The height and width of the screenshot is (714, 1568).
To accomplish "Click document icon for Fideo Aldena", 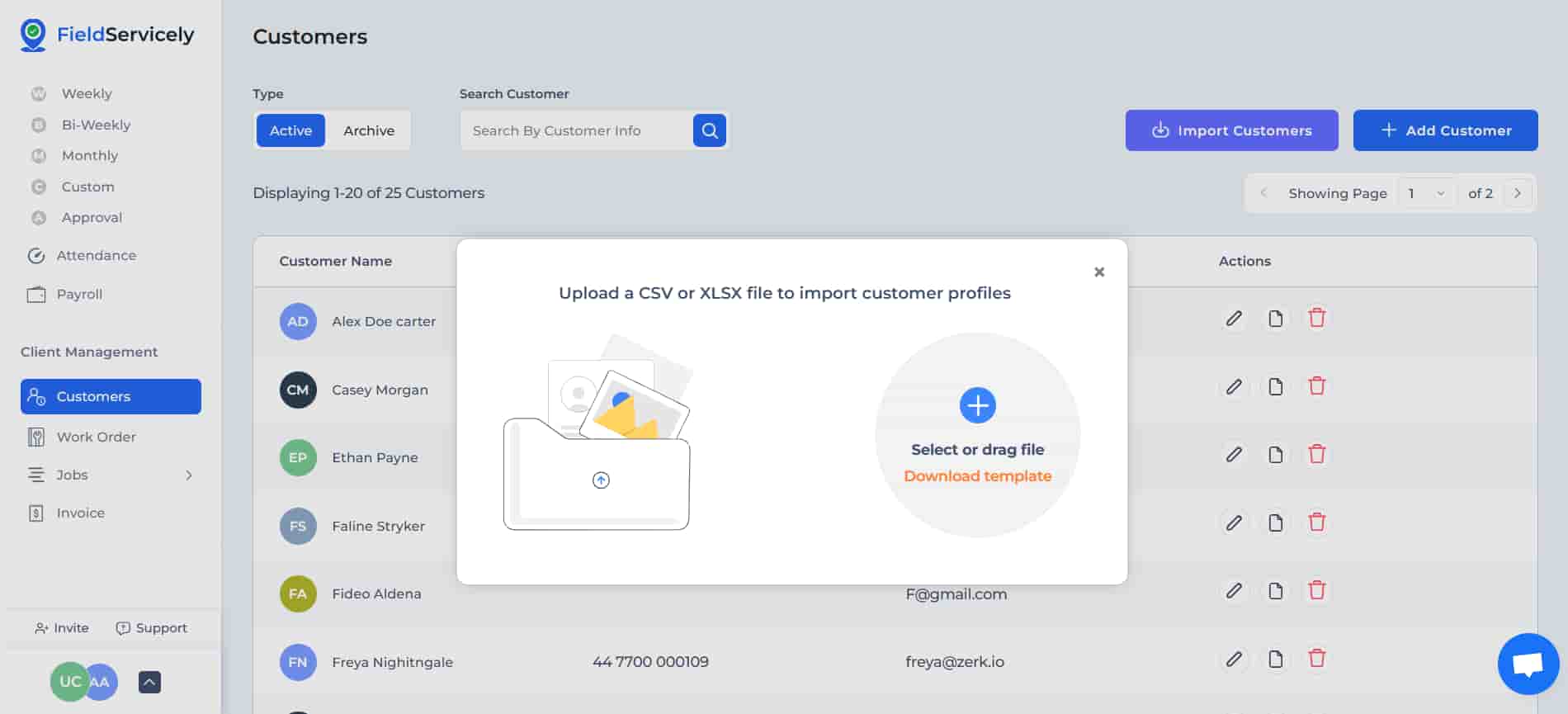I will [1275, 591].
